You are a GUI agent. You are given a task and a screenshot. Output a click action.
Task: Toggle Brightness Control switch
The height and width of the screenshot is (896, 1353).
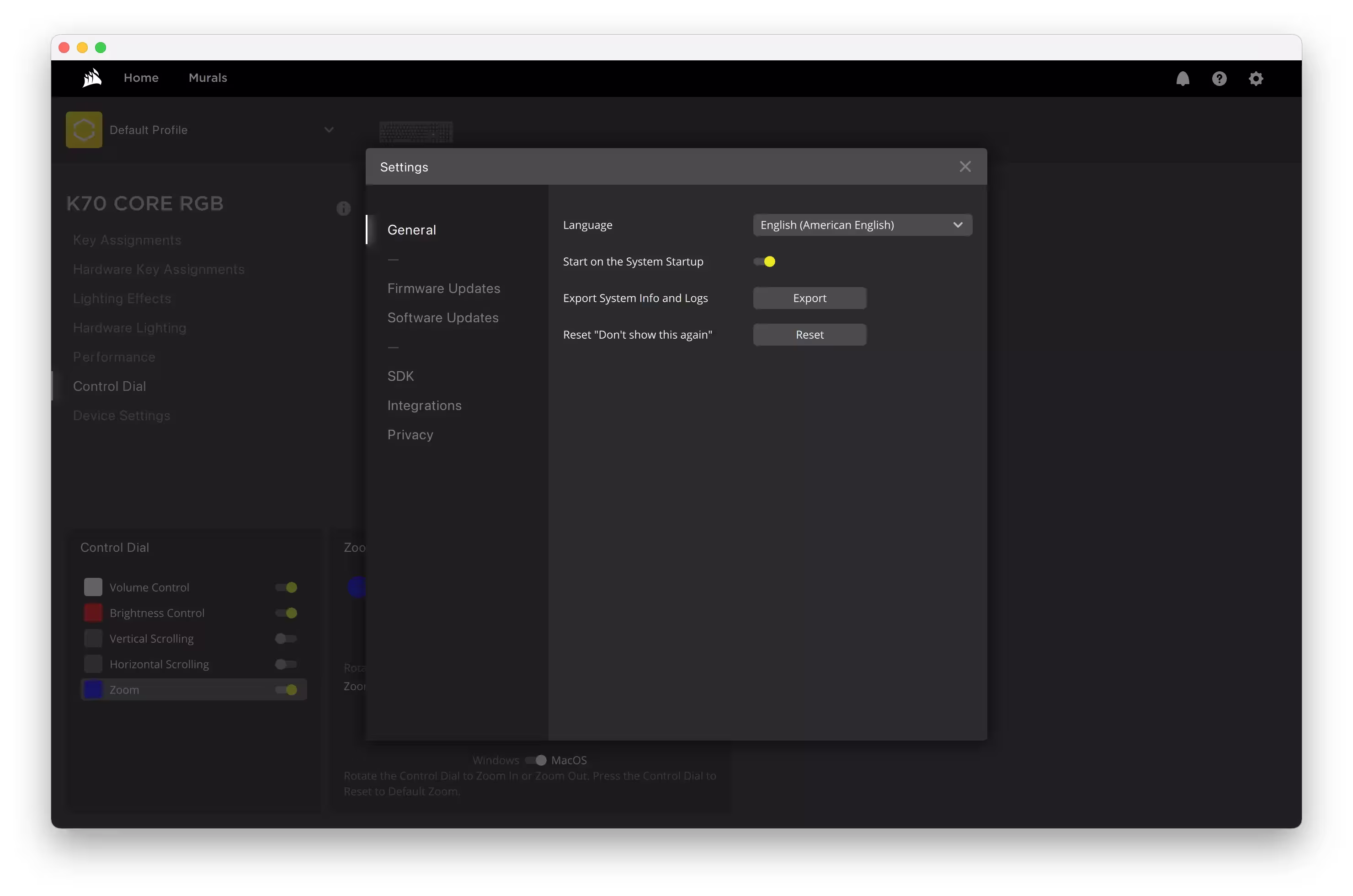[x=286, y=613]
